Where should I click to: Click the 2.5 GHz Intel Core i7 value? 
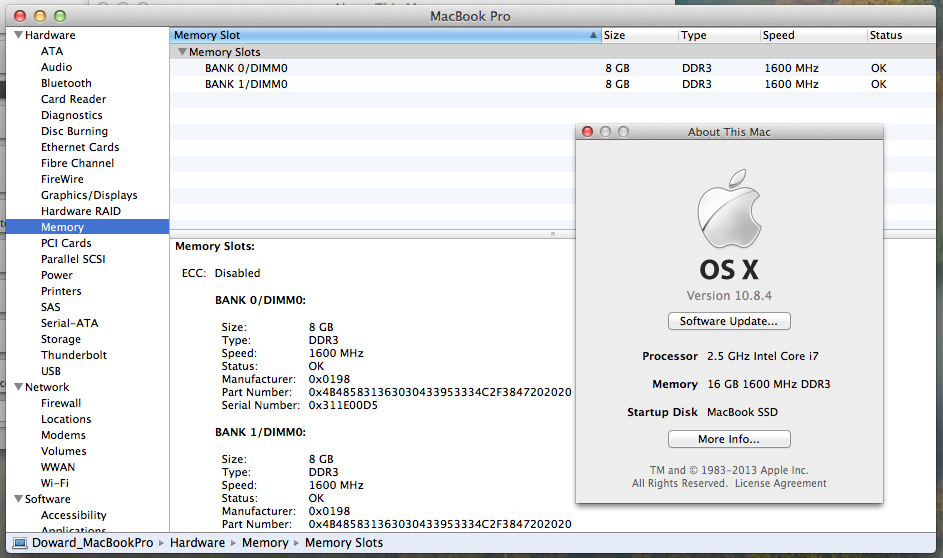(763, 356)
